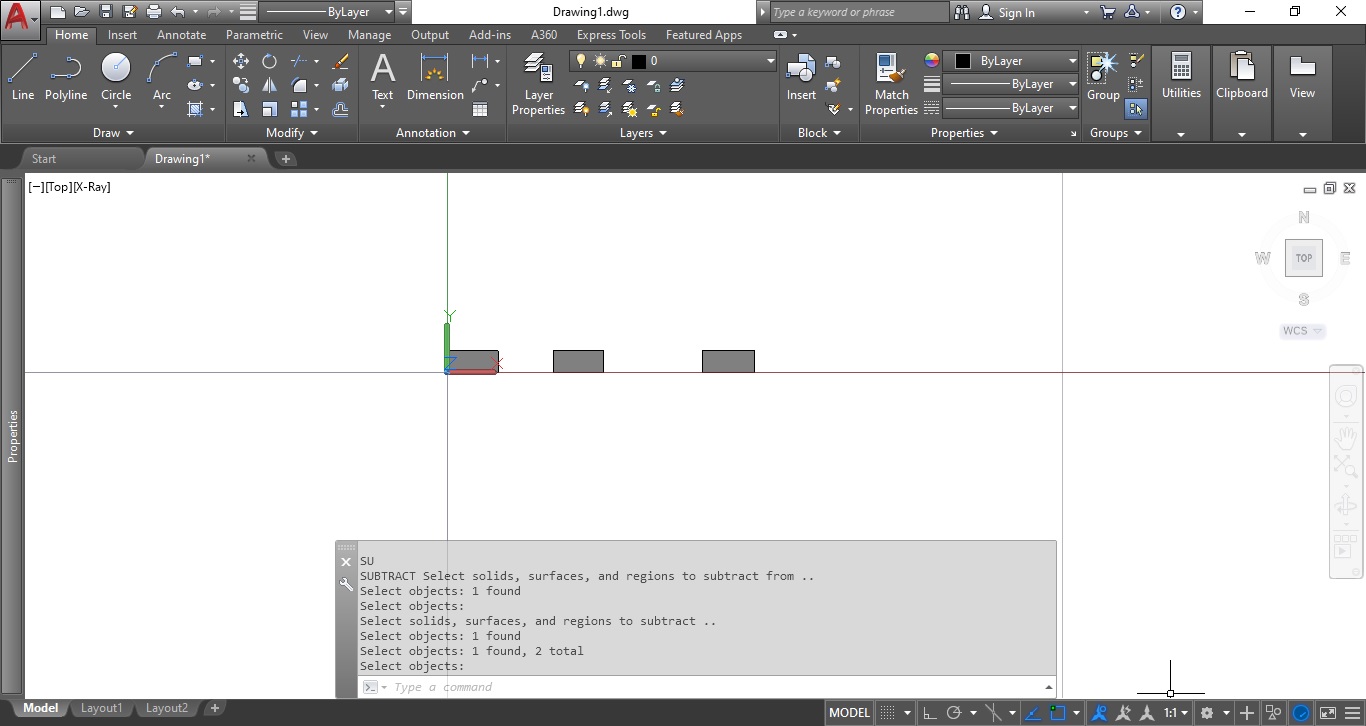This screenshot has height=726, width=1366.
Task: Expand the Draw panel
Action: click(113, 132)
